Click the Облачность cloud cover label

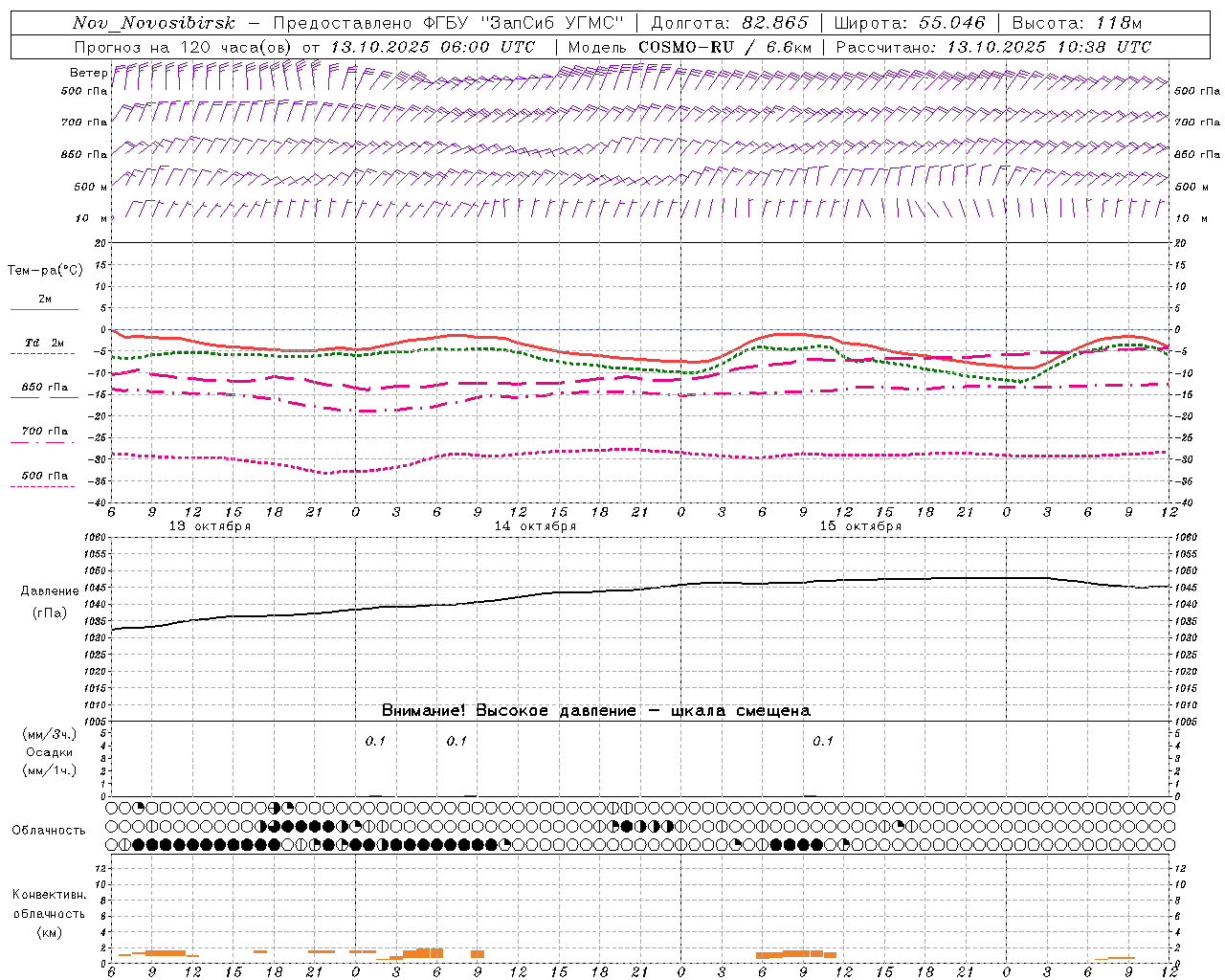[x=49, y=830]
